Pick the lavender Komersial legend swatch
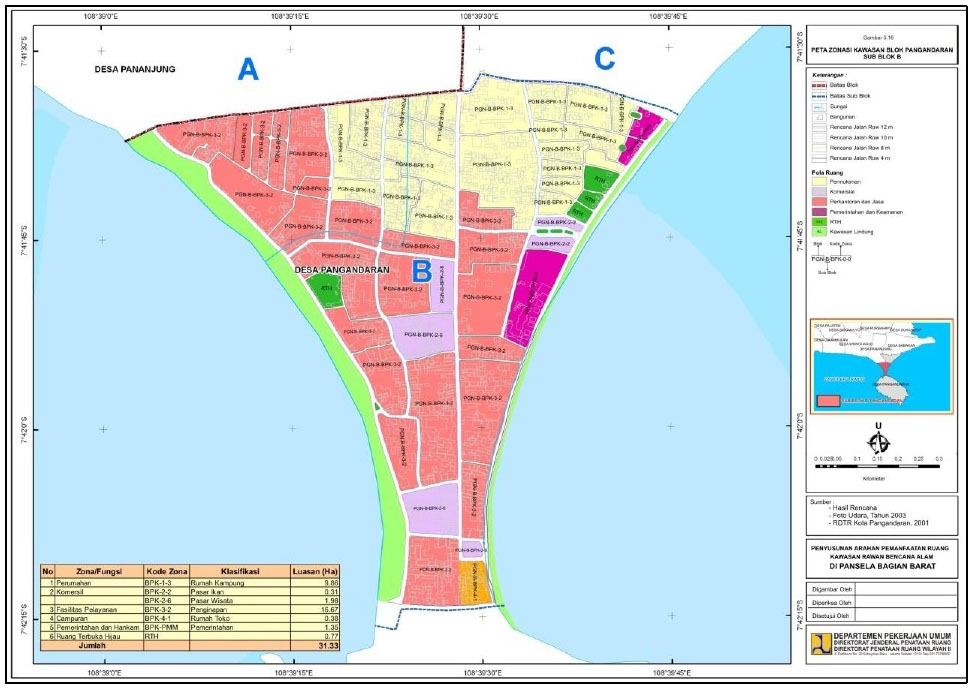Image resolution: width=971 pixels, height=688 pixels. (820, 192)
